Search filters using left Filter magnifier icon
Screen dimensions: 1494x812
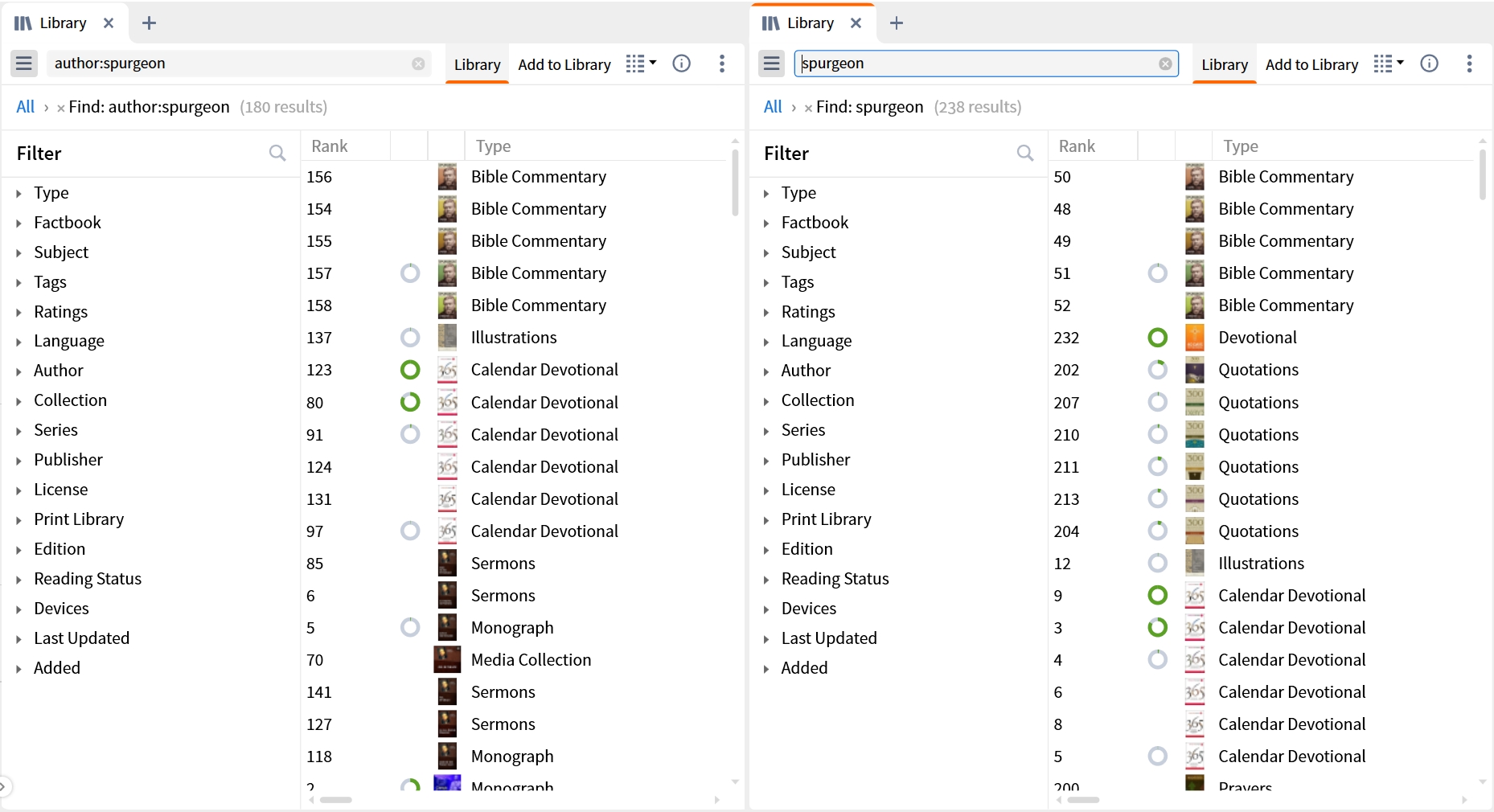[x=277, y=153]
